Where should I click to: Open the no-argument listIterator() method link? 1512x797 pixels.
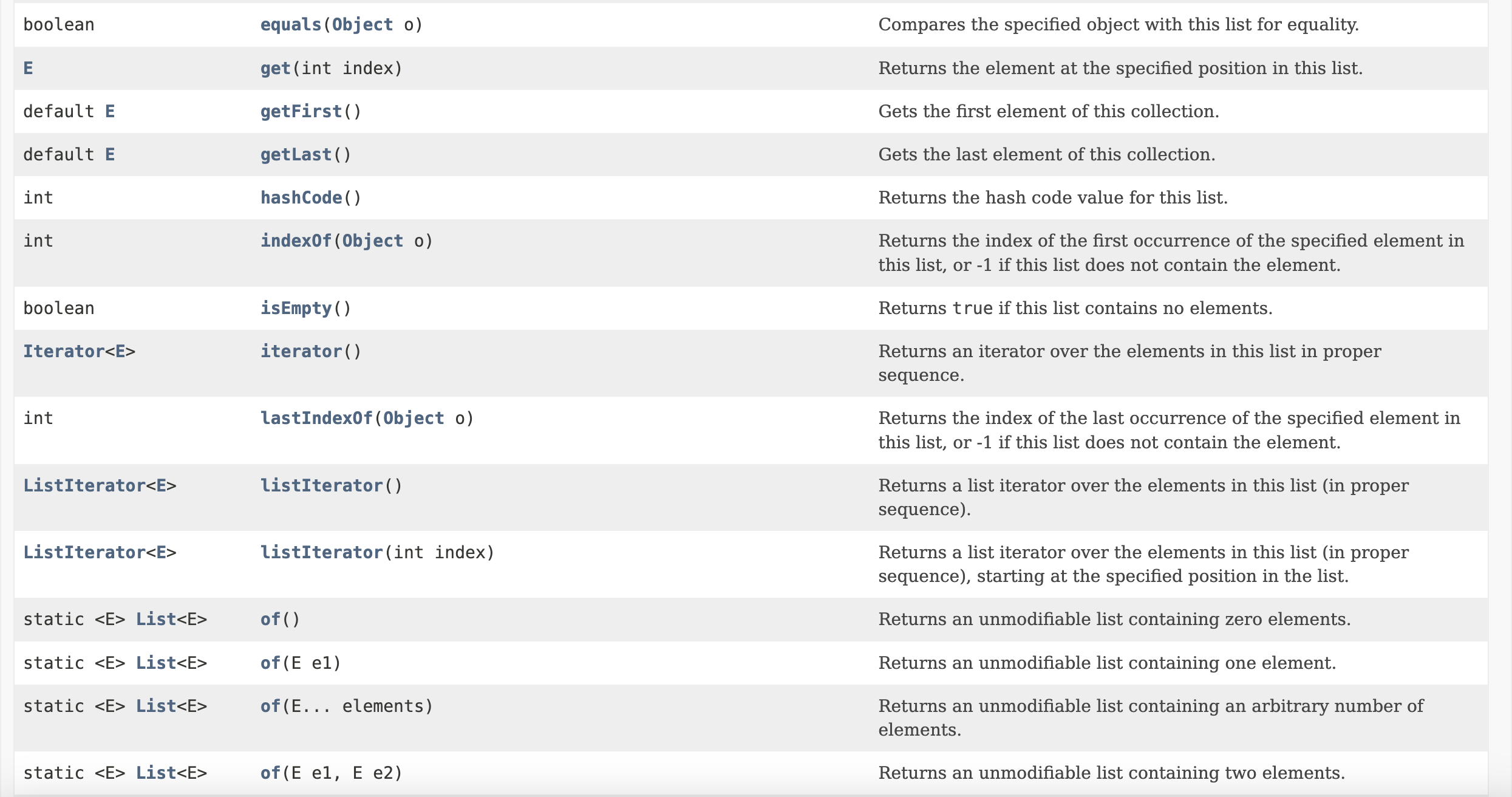(322, 486)
